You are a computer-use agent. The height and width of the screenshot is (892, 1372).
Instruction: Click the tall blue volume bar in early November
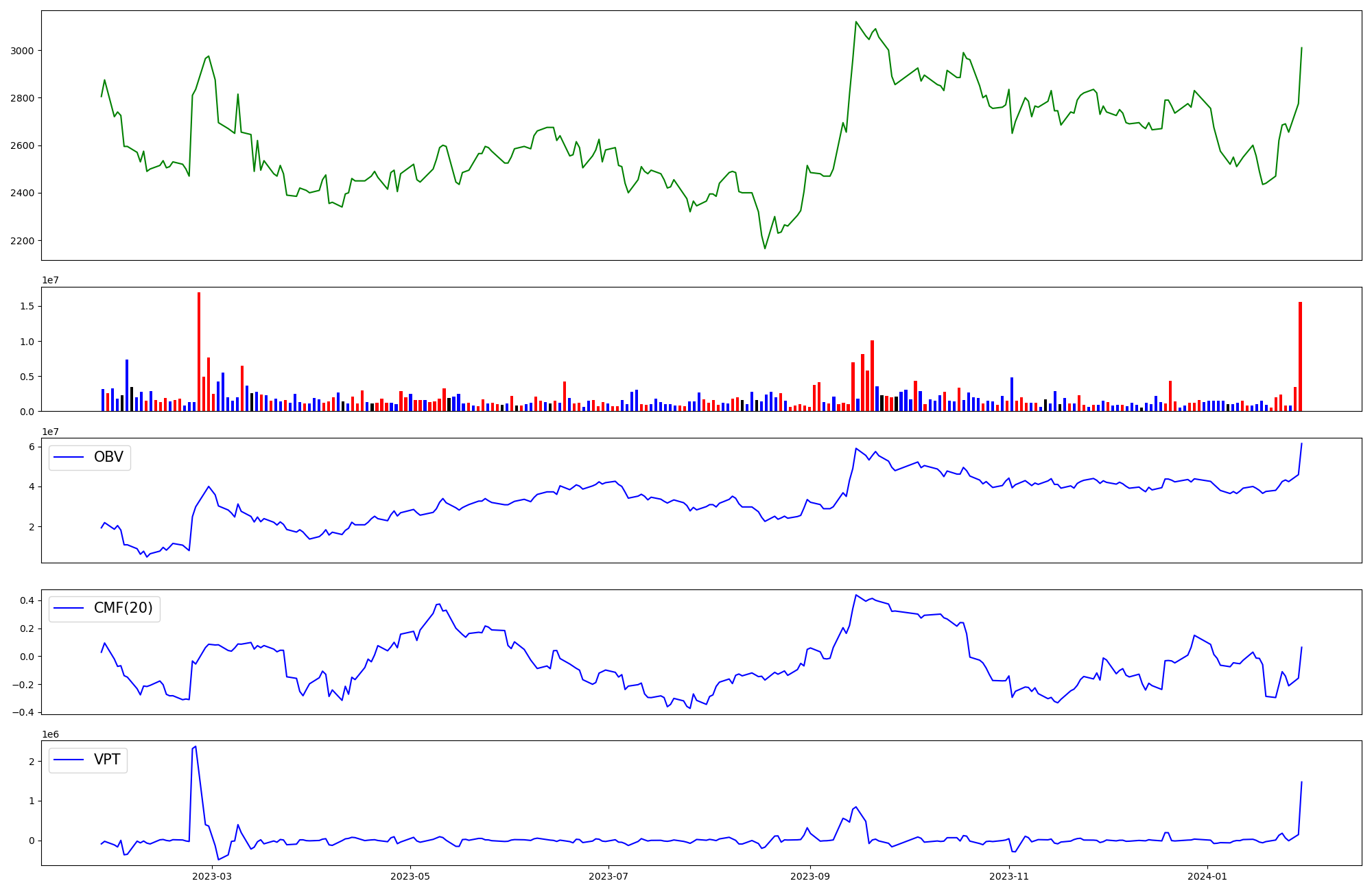coord(1012,394)
